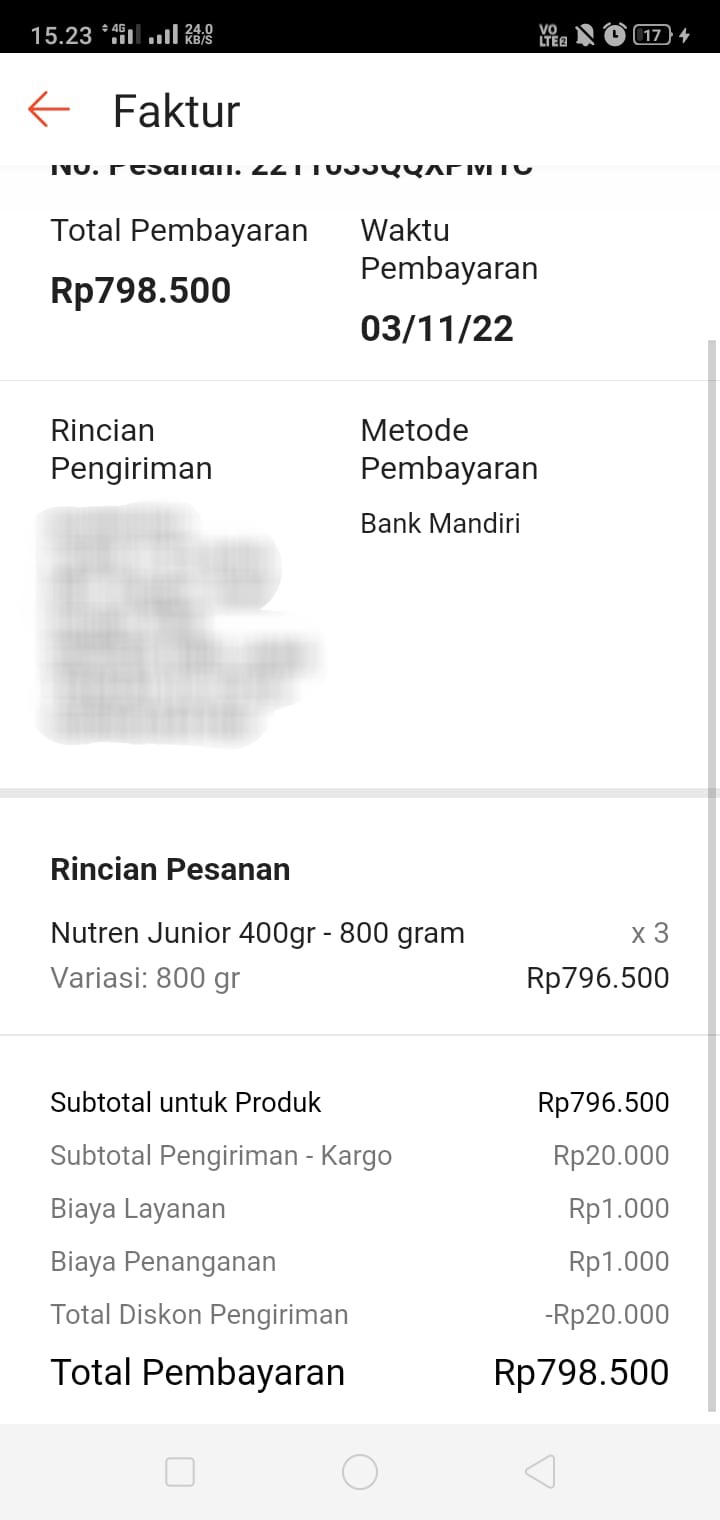
Task: Tap the alarm clock status icon
Action: [615, 35]
